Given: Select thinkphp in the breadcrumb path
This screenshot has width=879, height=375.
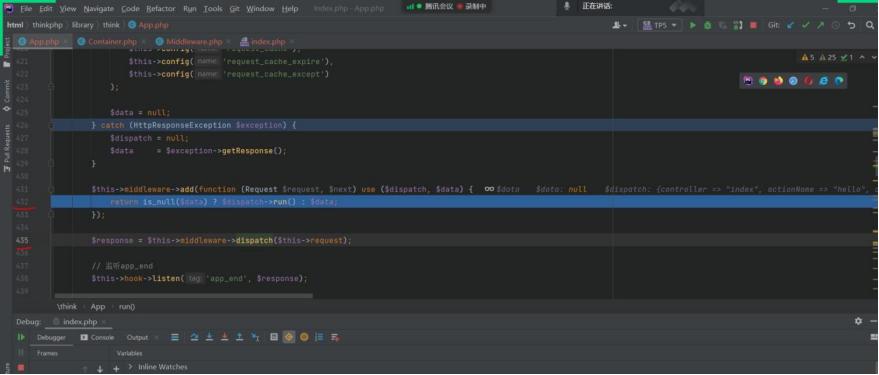Looking at the screenshot, I should click(49, 25).
